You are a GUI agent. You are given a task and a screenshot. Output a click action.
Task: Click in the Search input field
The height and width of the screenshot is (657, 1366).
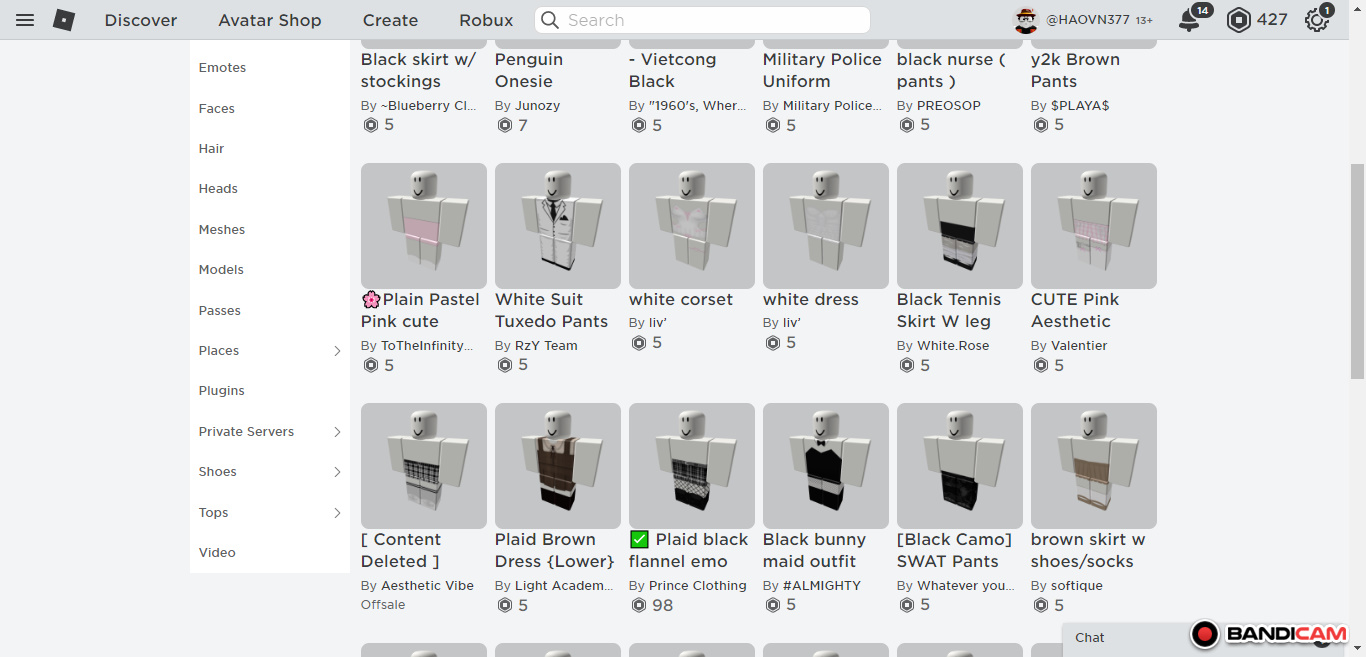(710, 20)
